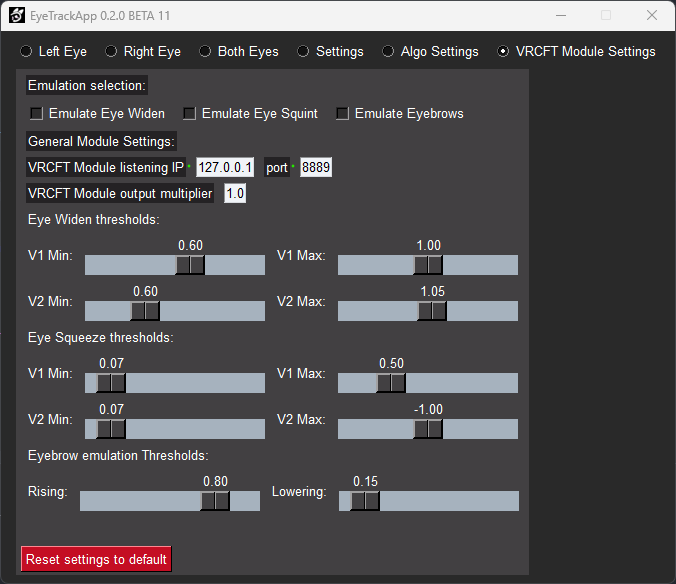Click the listening IP field 127.0.0.1
Viewport: 676px width, 584px height.
tap(225, 167)
